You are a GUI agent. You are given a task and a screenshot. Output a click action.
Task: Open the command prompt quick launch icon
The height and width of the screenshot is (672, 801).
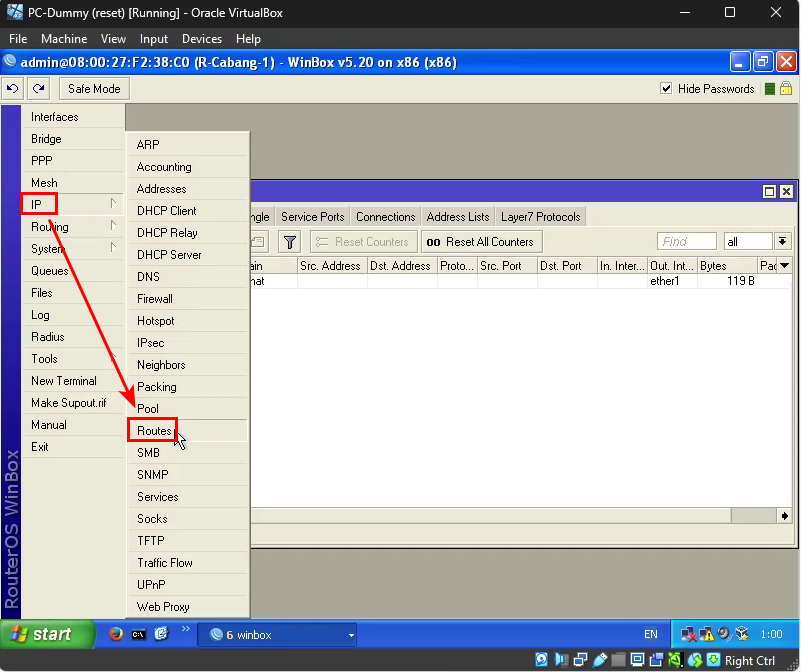click(138, 634)
